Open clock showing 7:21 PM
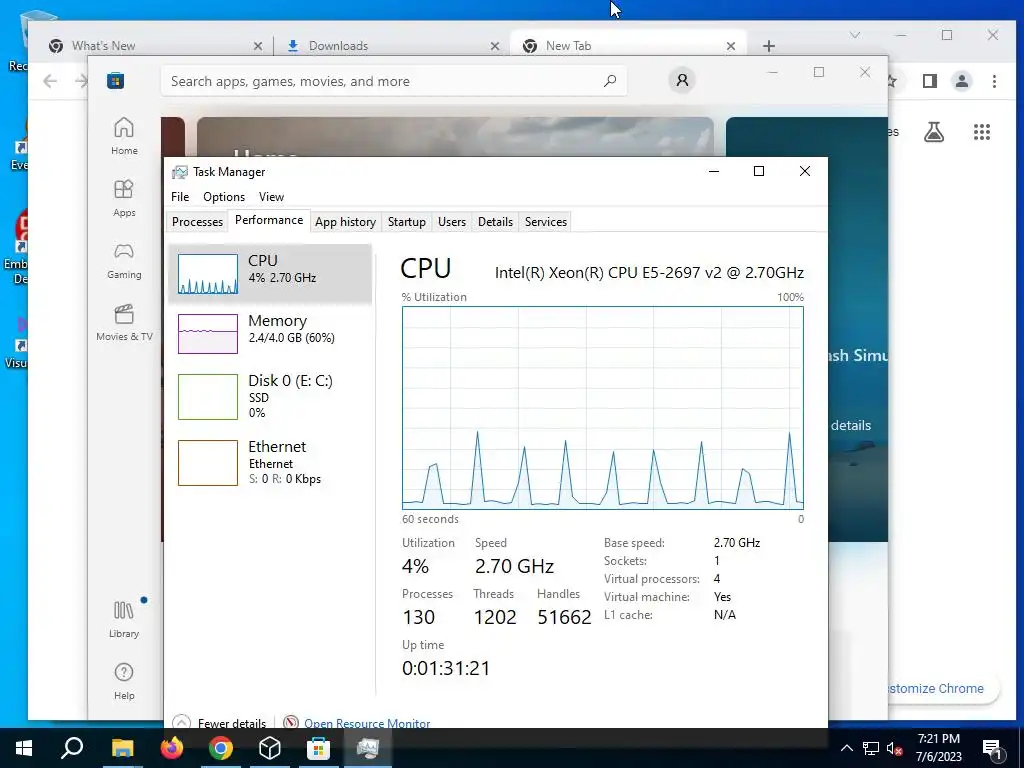 pos(938,748)
